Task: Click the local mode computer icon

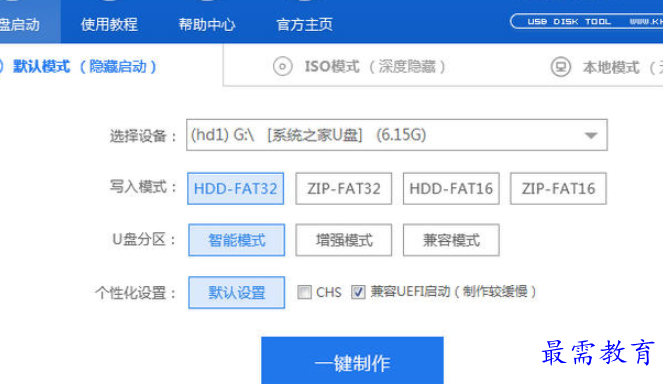Action: click(561, 66)
